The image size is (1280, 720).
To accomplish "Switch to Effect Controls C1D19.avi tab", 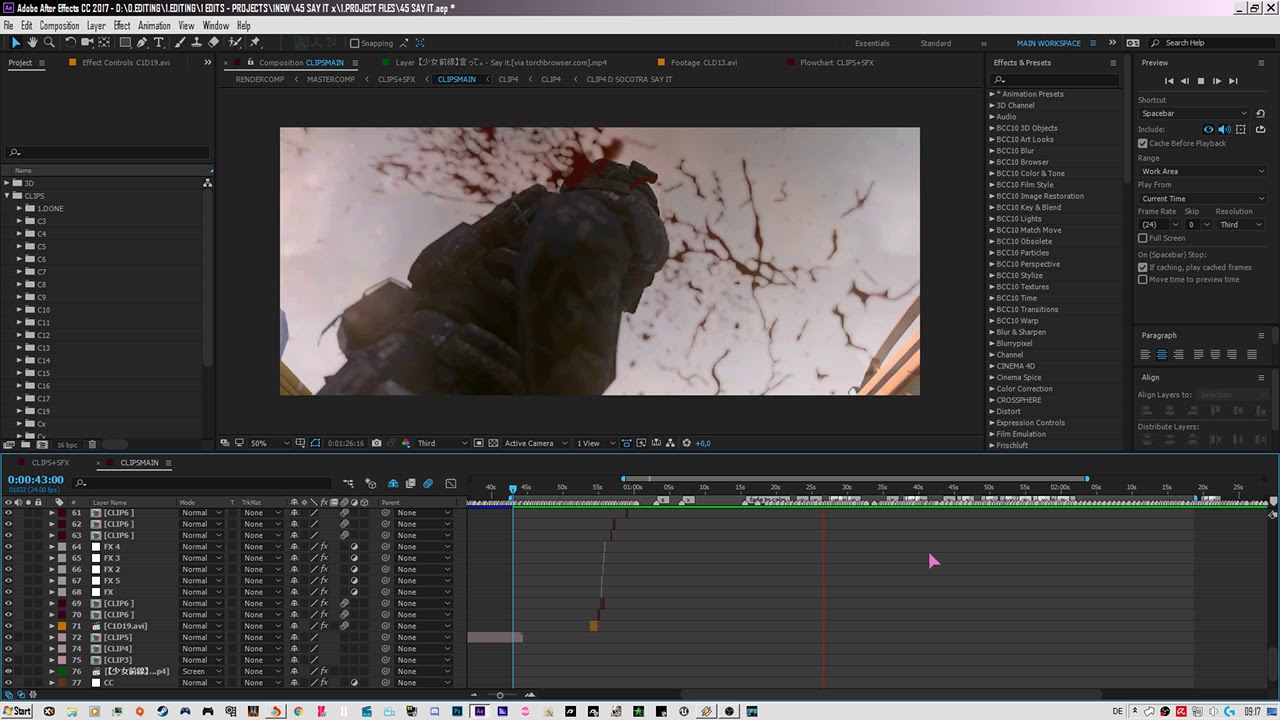I will (126, 63).
